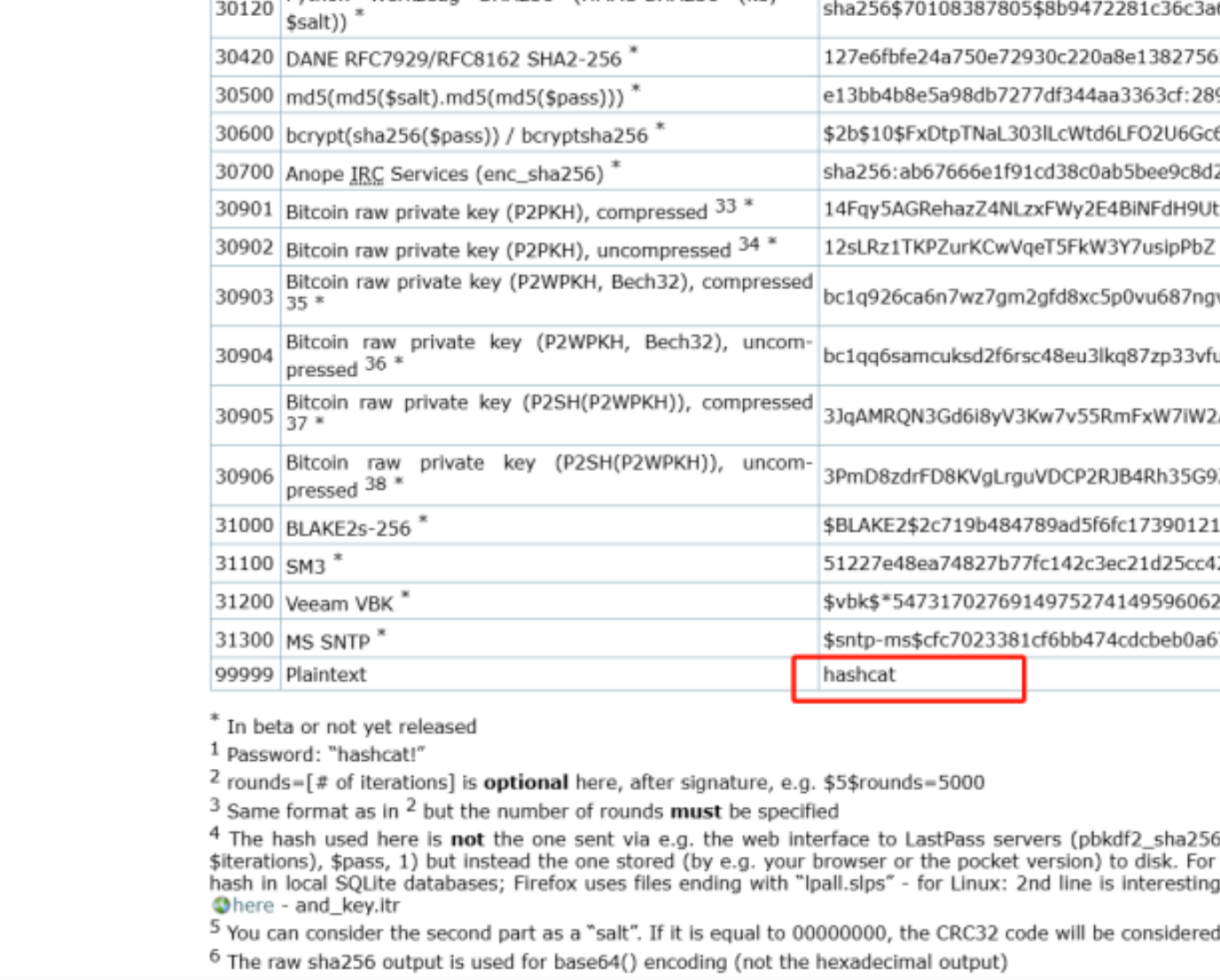The height and width of the screenshot is (980, 1220).
Task: Click the BLAKE2s-256 hash name
Action: tap(348, 529)
